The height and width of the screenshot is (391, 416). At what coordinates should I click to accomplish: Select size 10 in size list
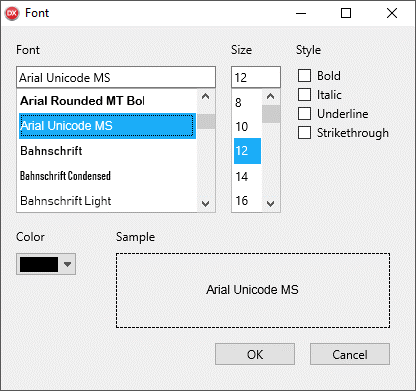pos(247,127)
